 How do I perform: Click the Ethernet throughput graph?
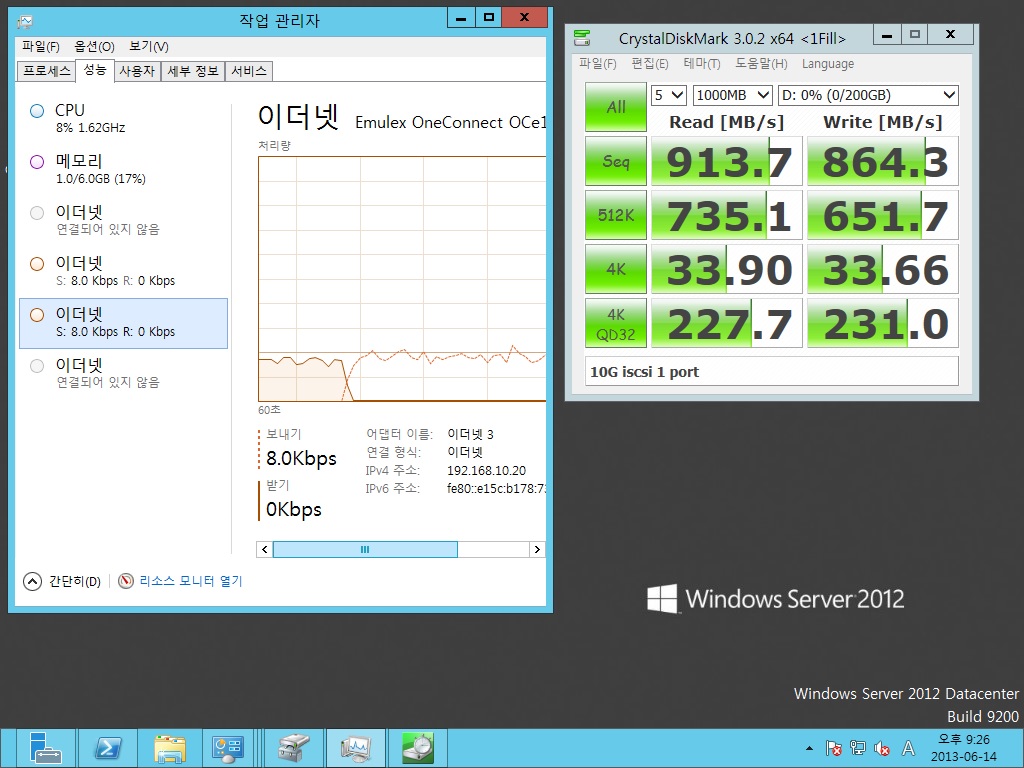(402, 279)
